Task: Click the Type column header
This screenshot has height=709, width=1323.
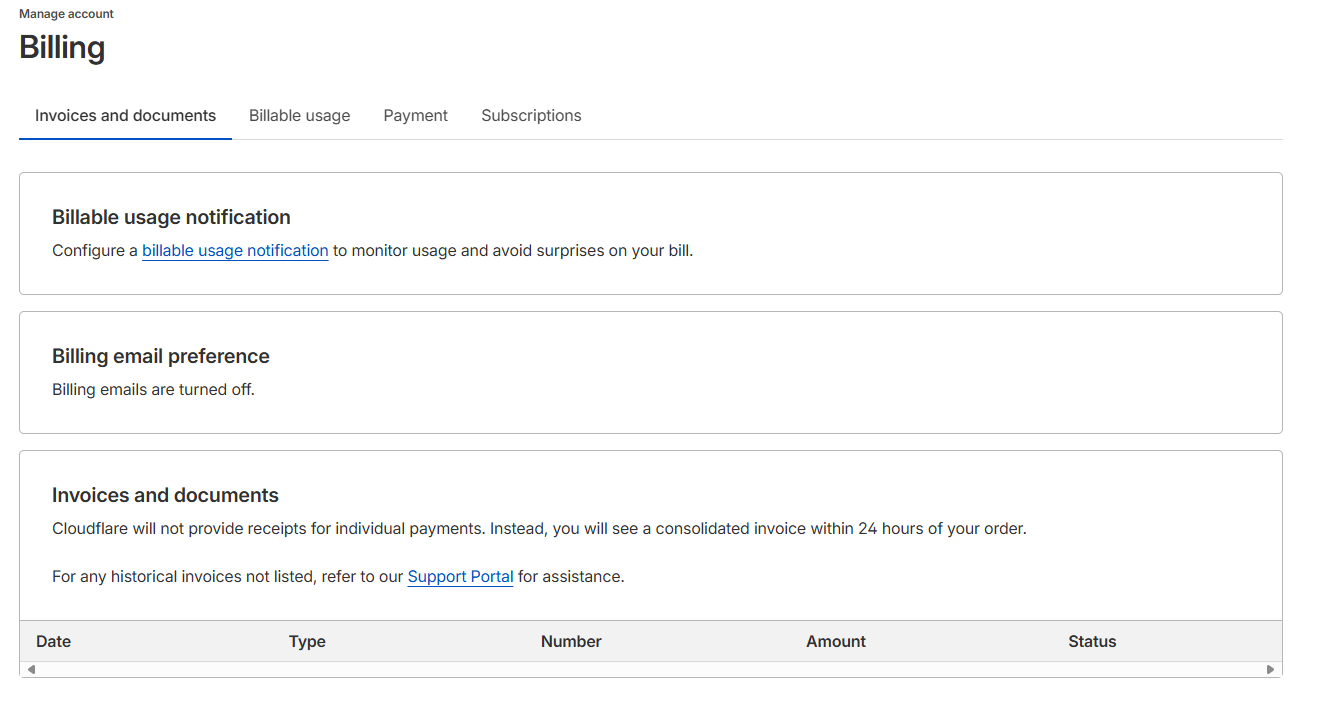Action: pos(307,642)
